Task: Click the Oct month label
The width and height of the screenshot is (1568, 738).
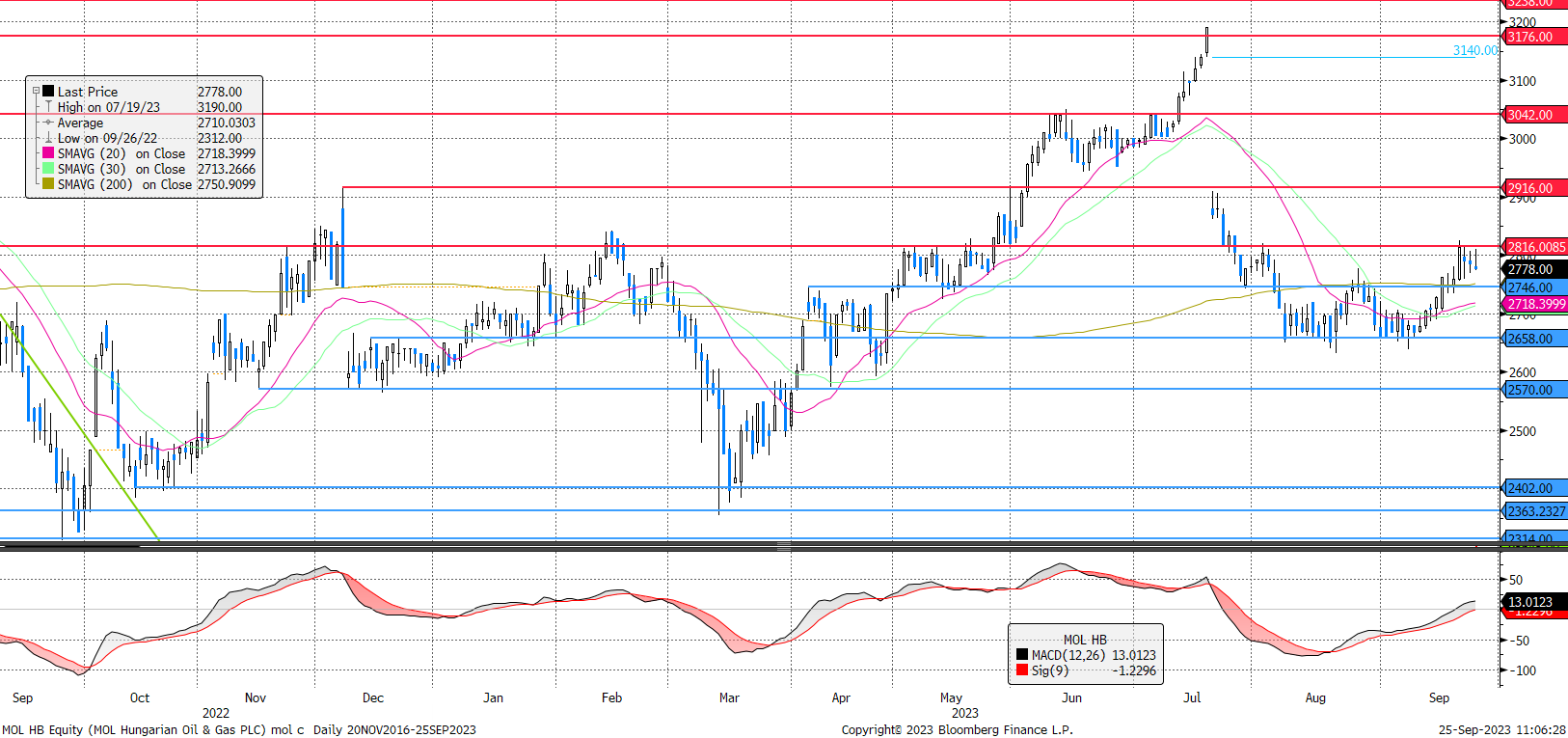Action: 140,697
